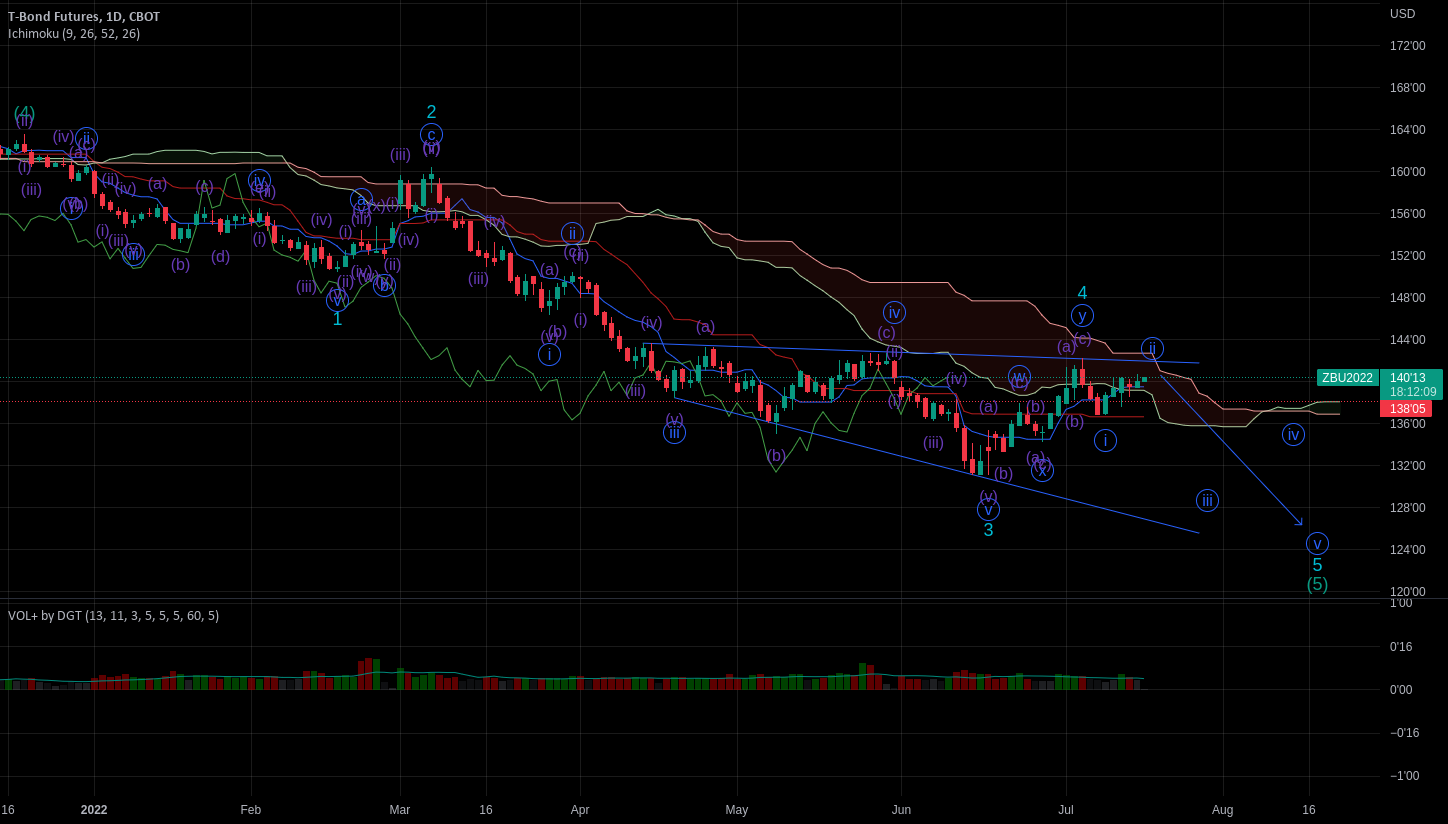Click the red 138'05 price level label

(1408, 409)
